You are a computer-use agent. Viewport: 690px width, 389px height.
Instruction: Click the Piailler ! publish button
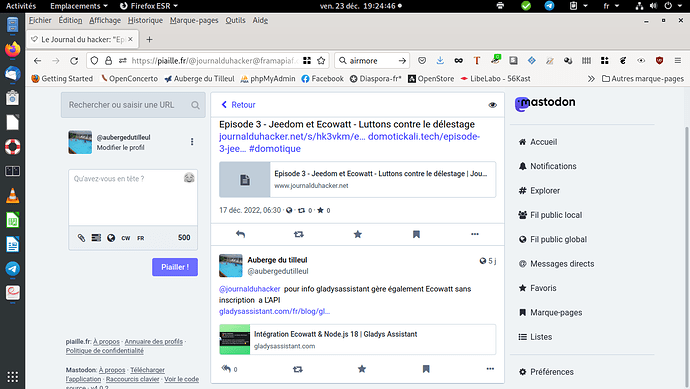coord(175,267)
